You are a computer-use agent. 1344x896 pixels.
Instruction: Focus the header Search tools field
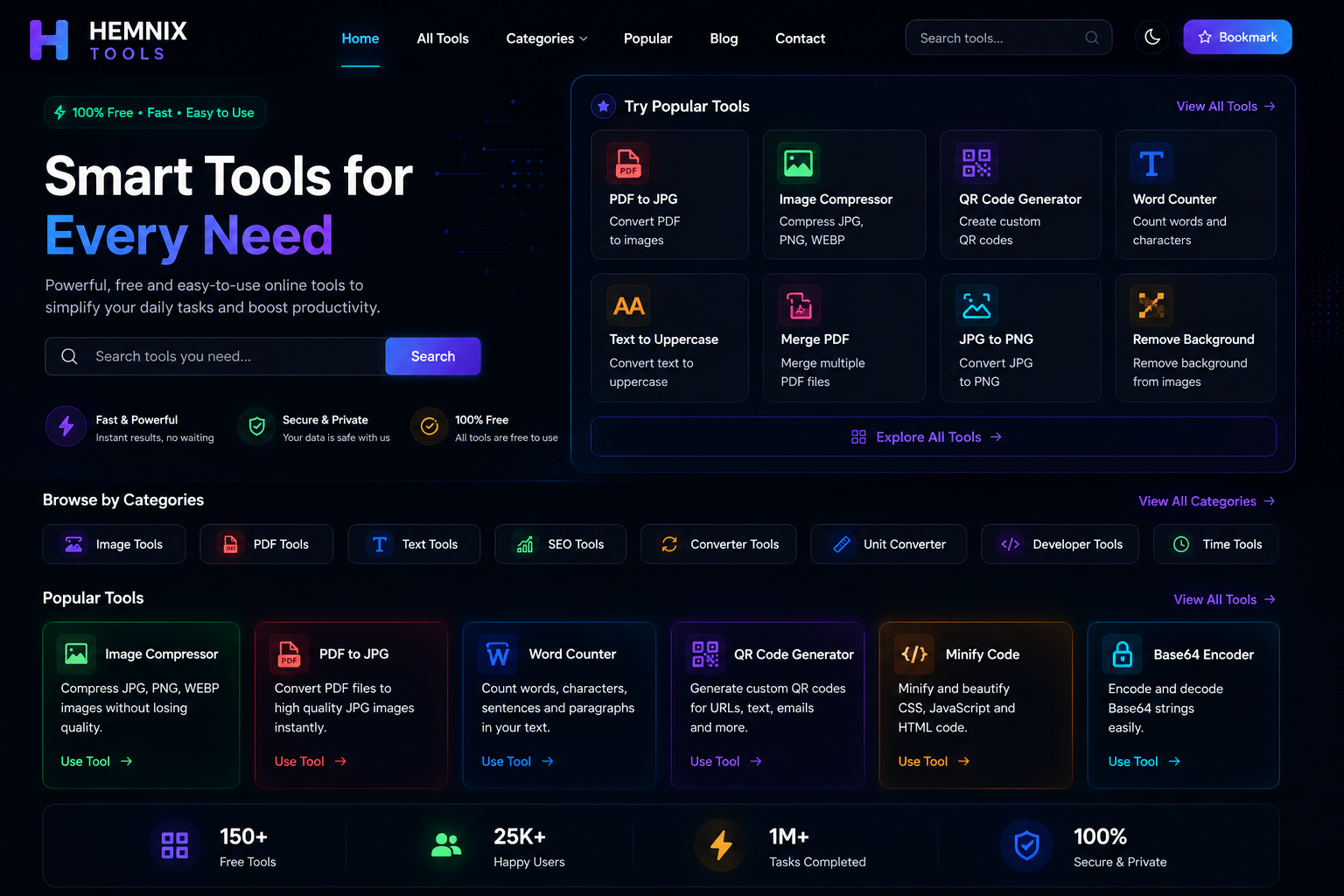pyautogui.click(x=1009, y=38)
